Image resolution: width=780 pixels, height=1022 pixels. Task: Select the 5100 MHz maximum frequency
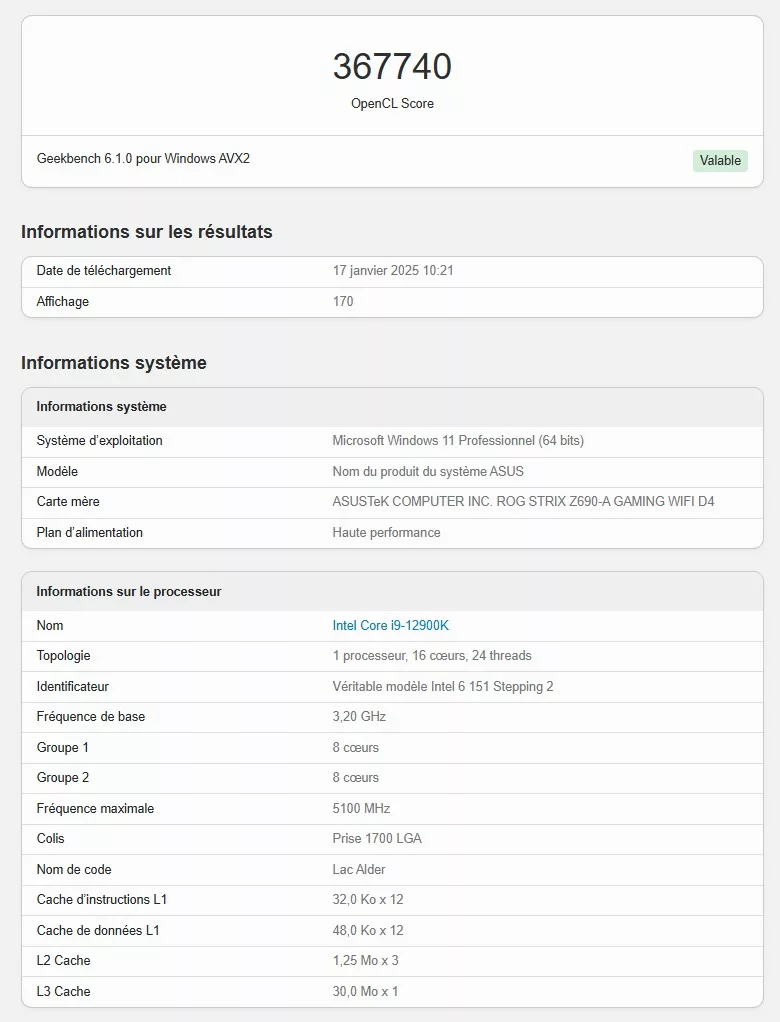[361, 808]
